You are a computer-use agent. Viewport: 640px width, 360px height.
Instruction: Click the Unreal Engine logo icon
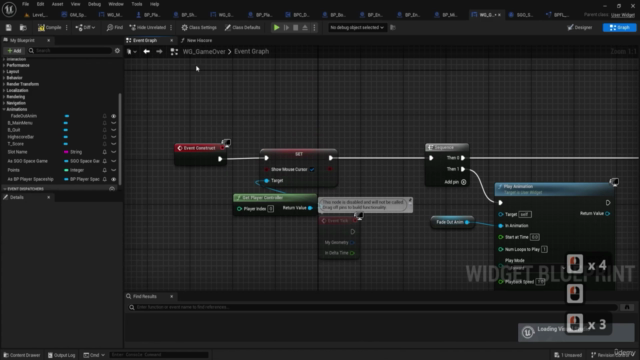pos(9,9)
